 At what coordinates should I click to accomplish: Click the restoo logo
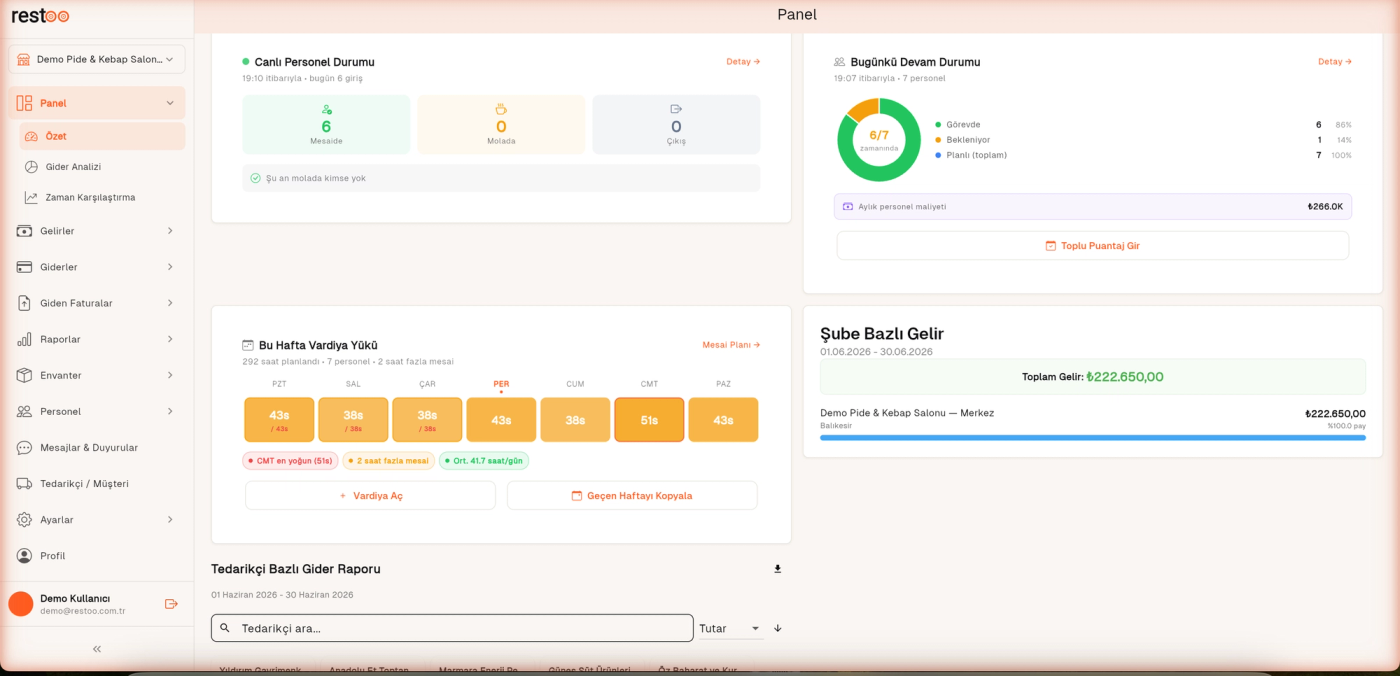click(x=40, y=15)
